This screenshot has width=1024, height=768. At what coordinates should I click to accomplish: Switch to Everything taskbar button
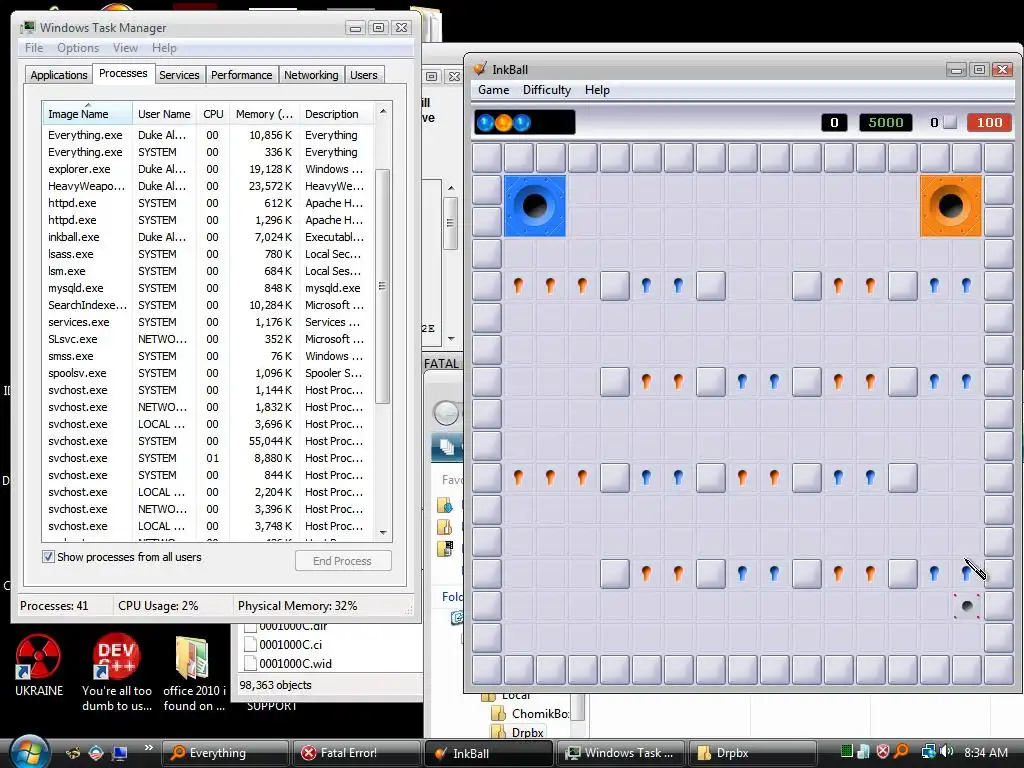point(224,753)
